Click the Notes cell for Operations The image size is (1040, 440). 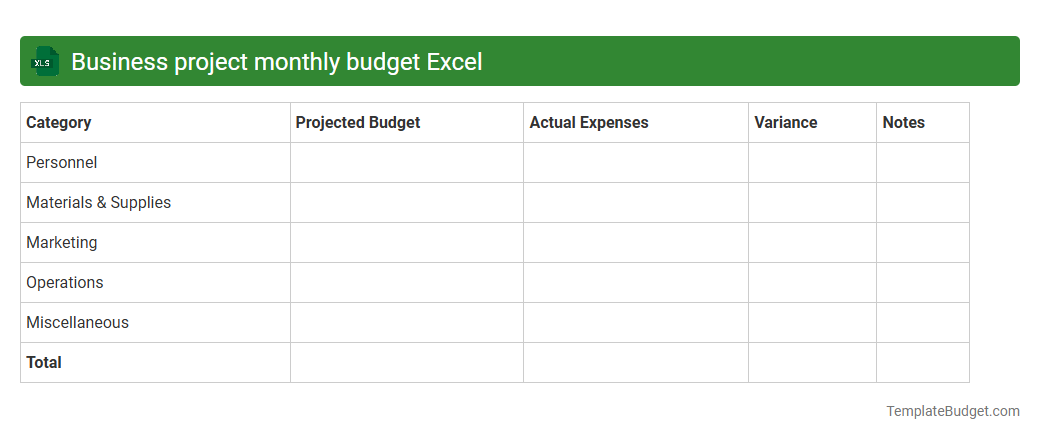[x=923, y=283]
